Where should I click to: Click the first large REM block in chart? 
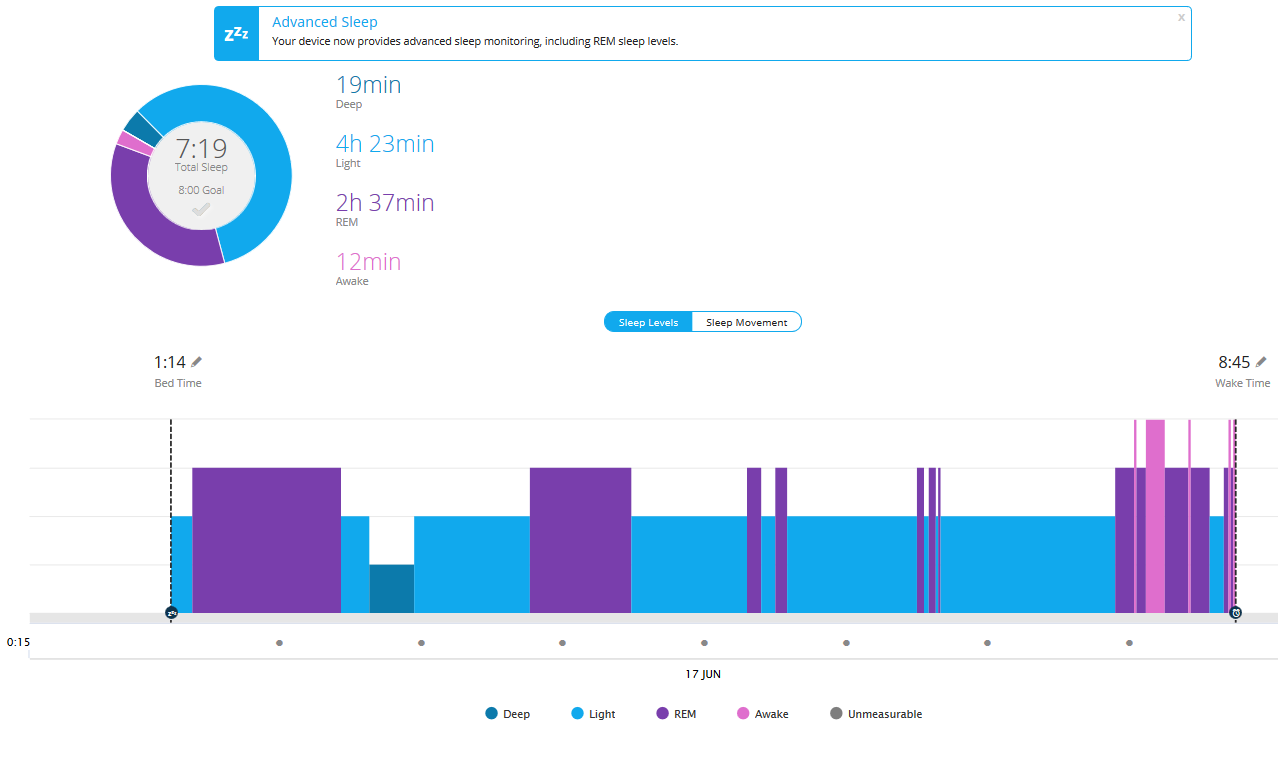coord(266,540)
